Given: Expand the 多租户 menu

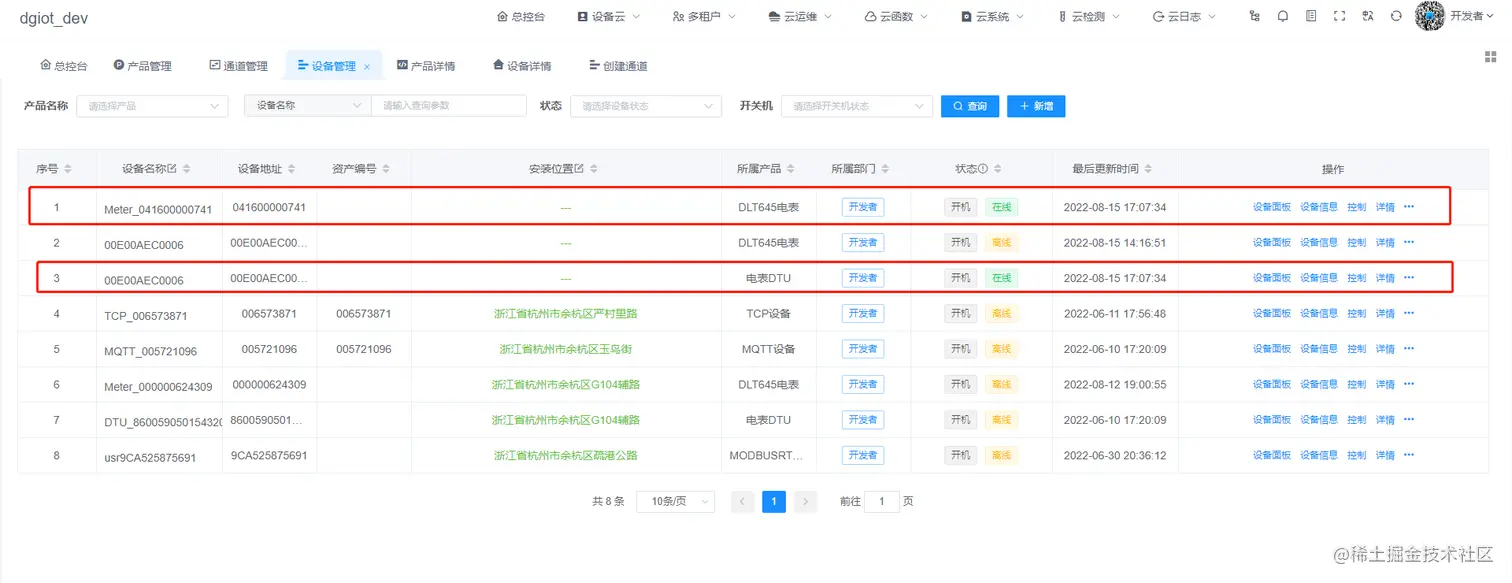Looking at the screenshot, I should (704, 16).
